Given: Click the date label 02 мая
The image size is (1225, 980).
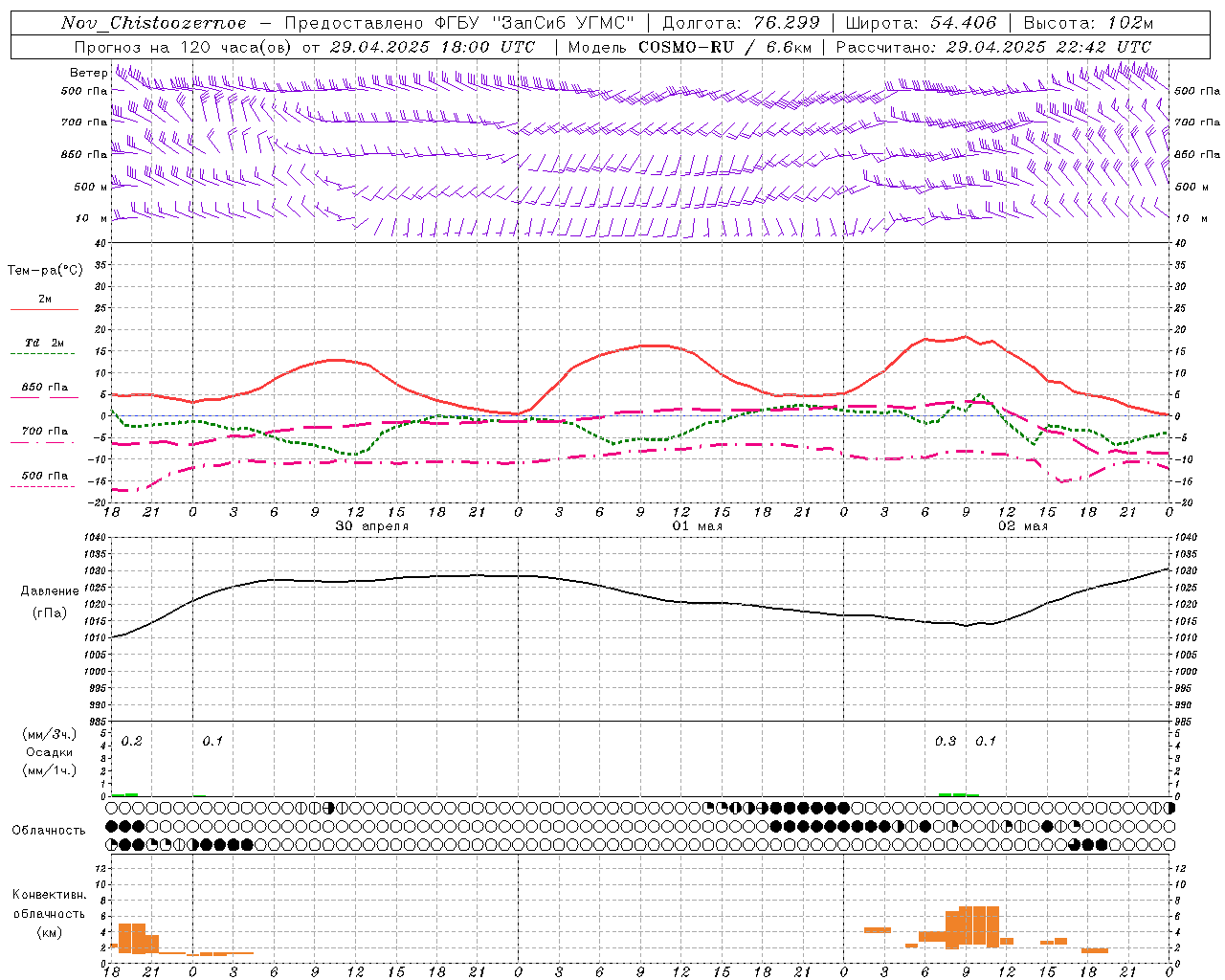Looking at the screenshot, I should [x=1023, y=526].
